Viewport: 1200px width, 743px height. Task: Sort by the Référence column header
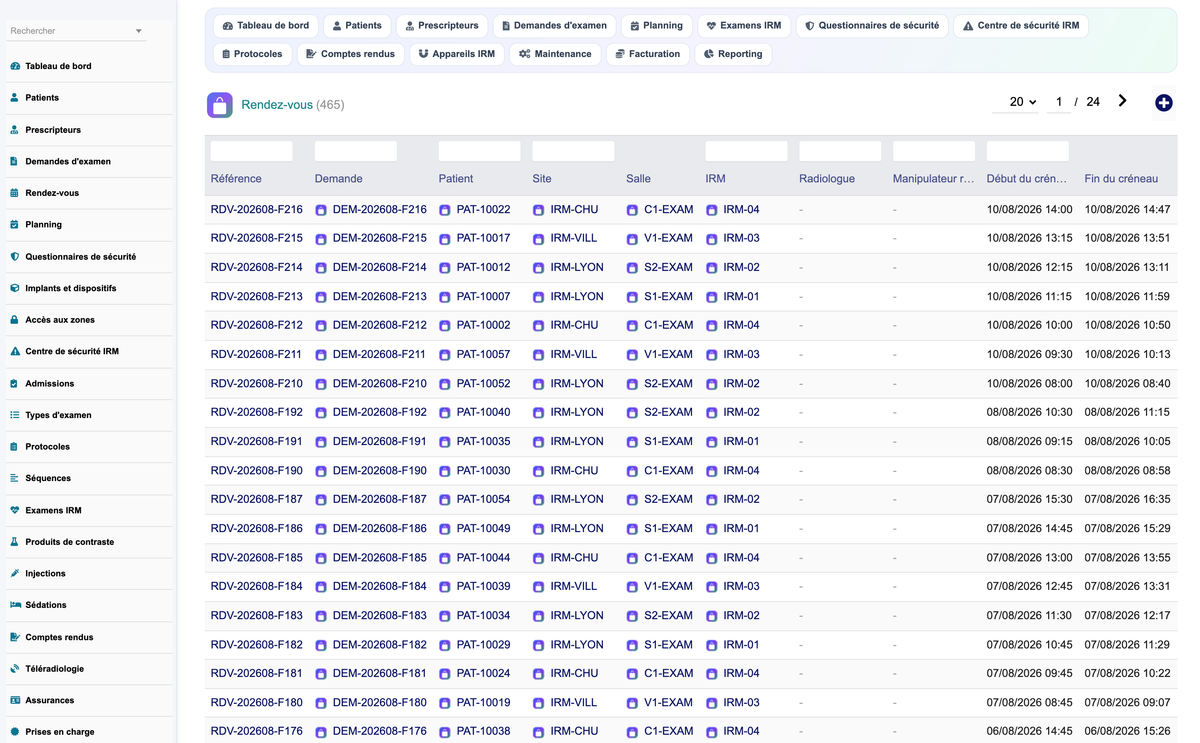[x=236, y=179]
